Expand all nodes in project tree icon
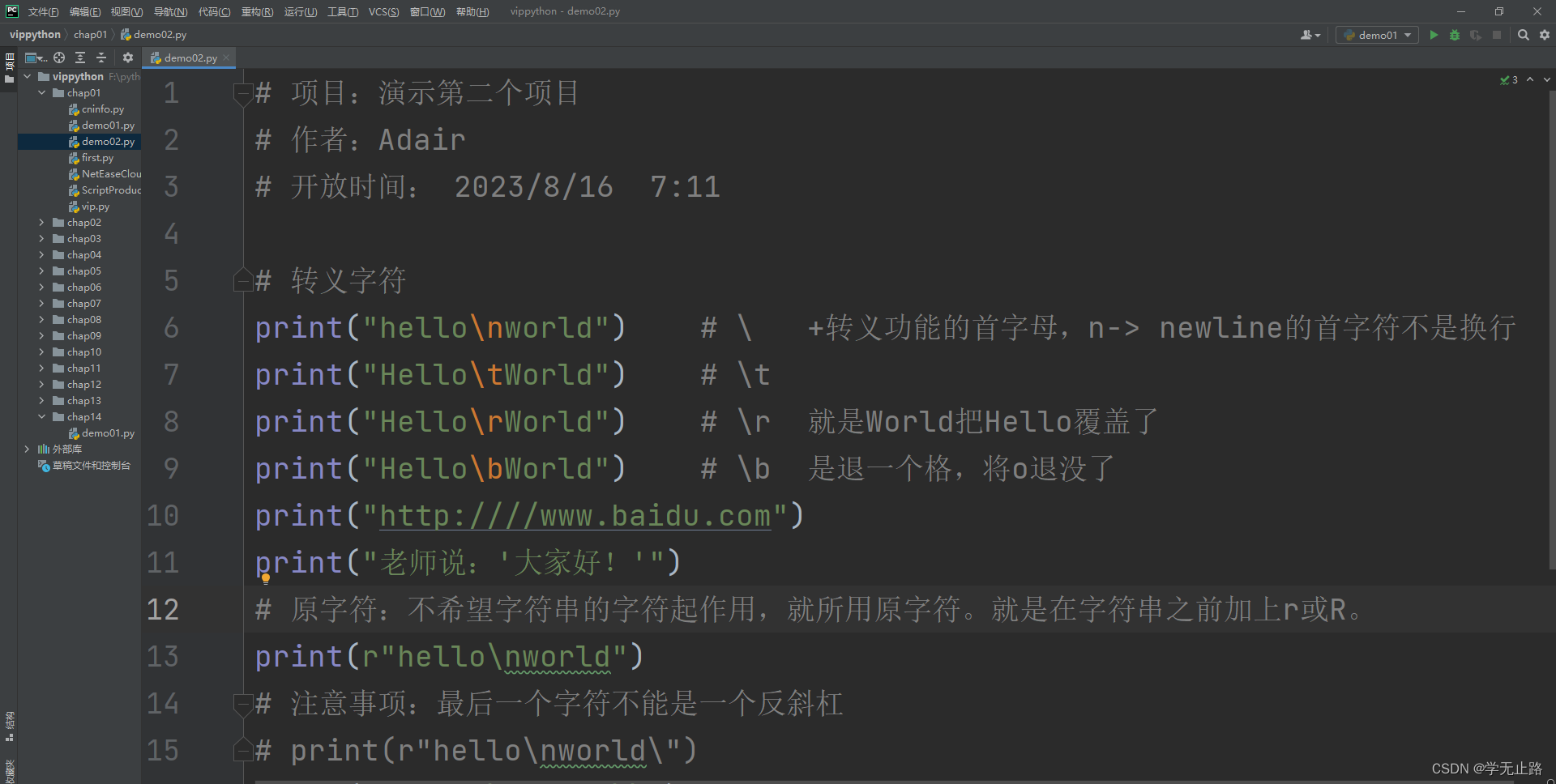Viewport: 1556px width, 784px height. [80, 58]
